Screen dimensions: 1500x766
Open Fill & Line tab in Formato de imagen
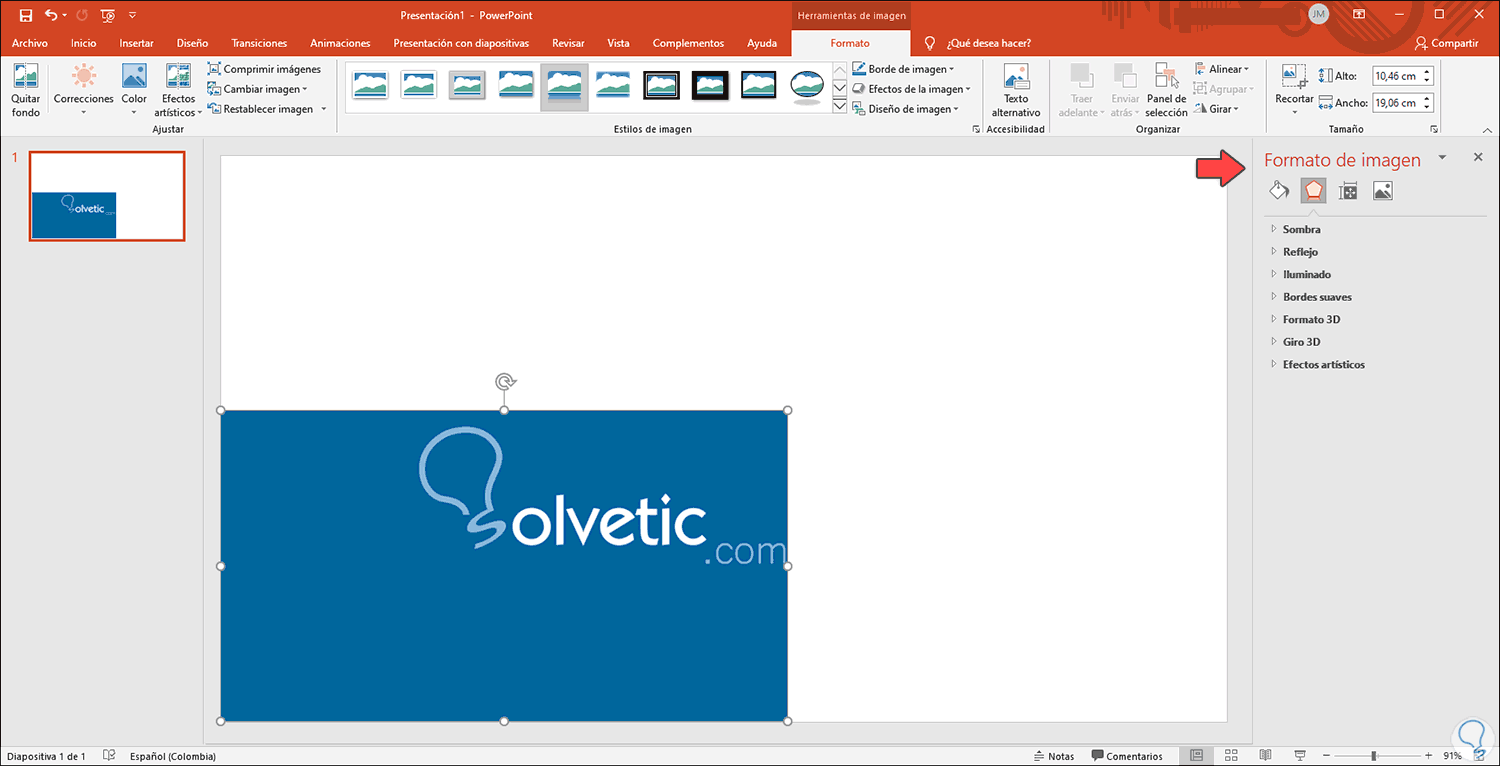point(1278,191)
